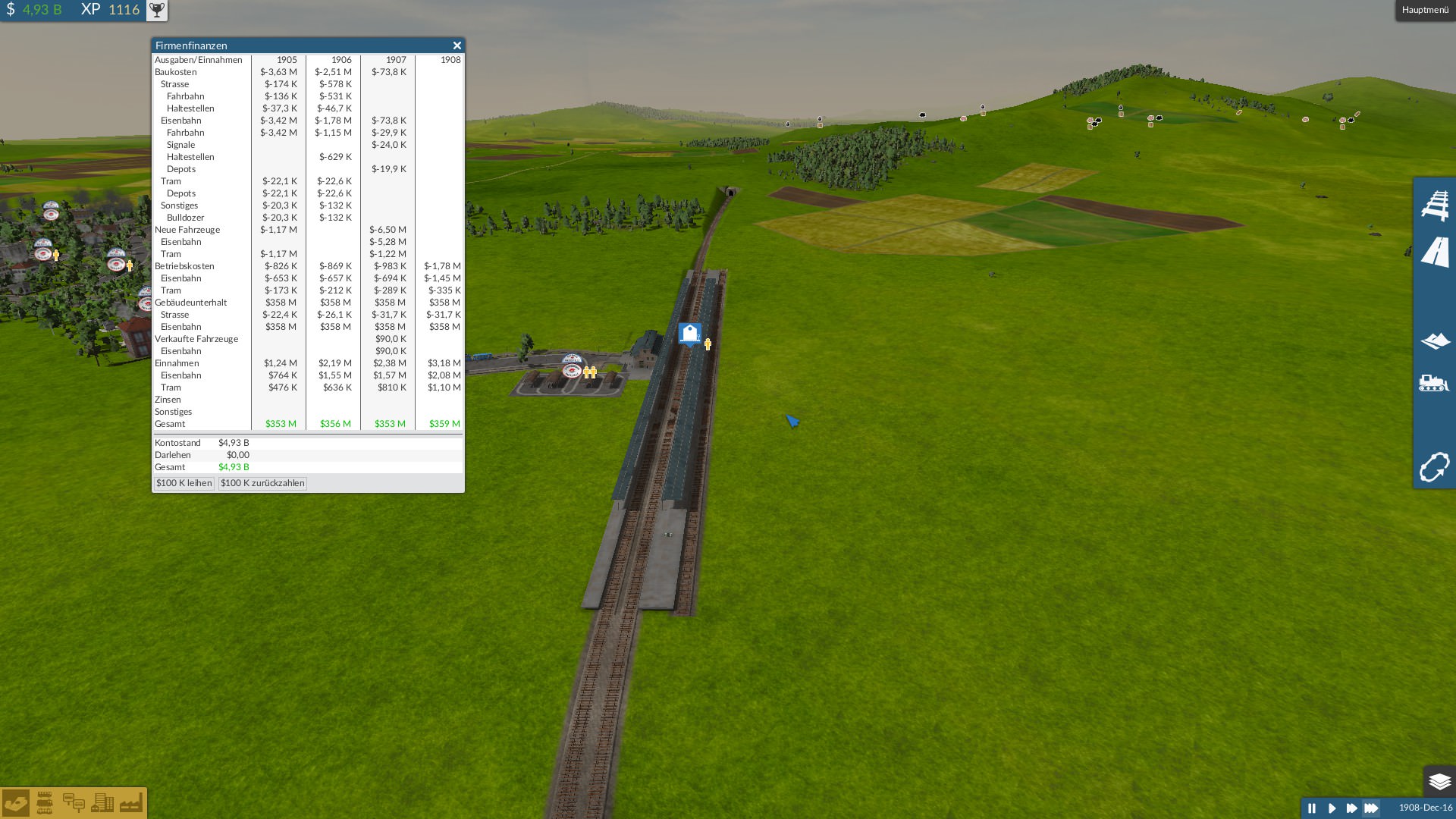Click the Gebäudeunterhalt row label
The height and width of the screenshot is (819, 1456).
[x=190, y=303]
